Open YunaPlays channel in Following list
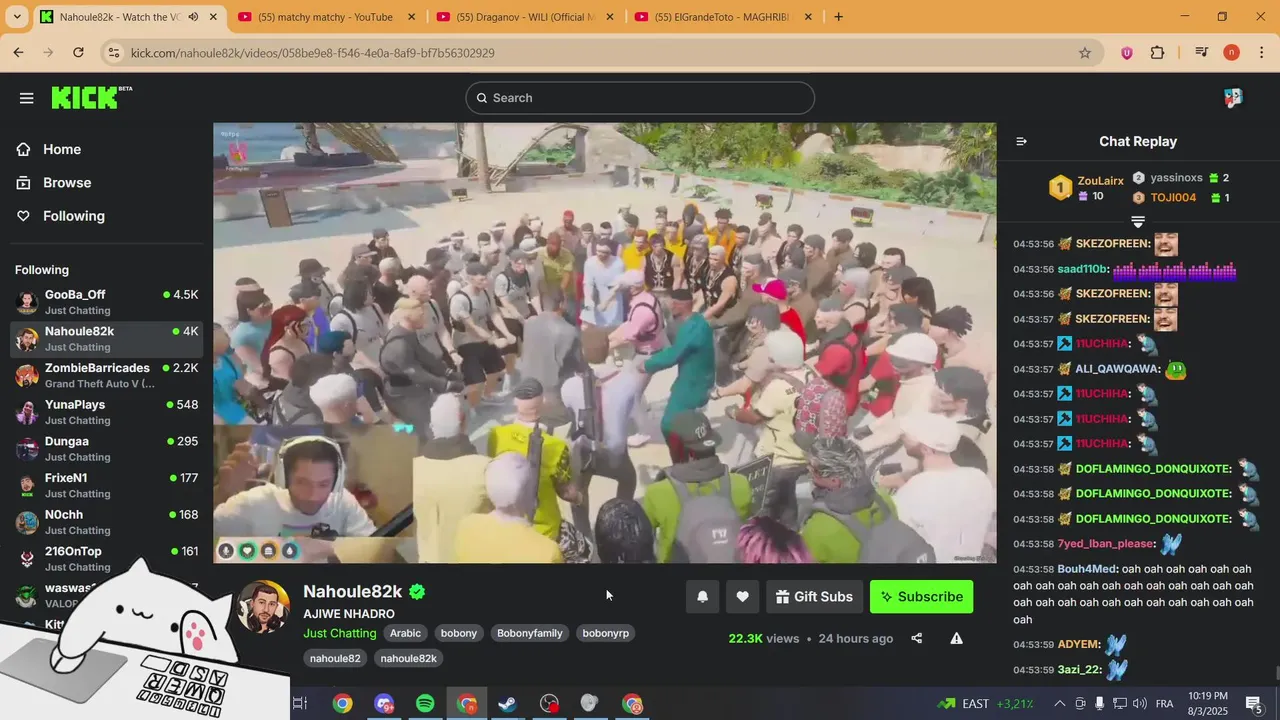Screen dimensions: 1280x720 [x=106, y=412]
